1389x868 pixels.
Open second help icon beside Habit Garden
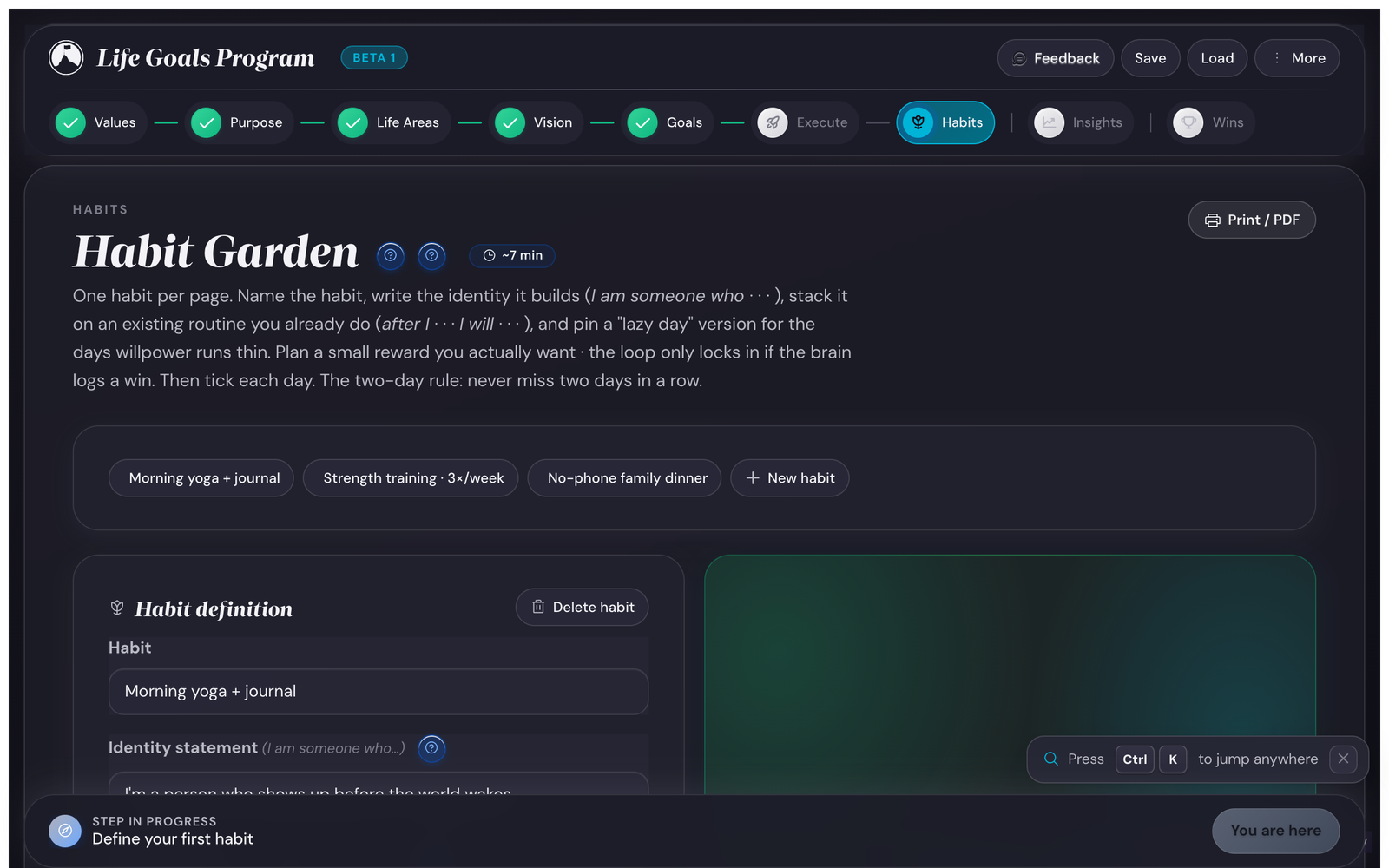pos(431,255)
